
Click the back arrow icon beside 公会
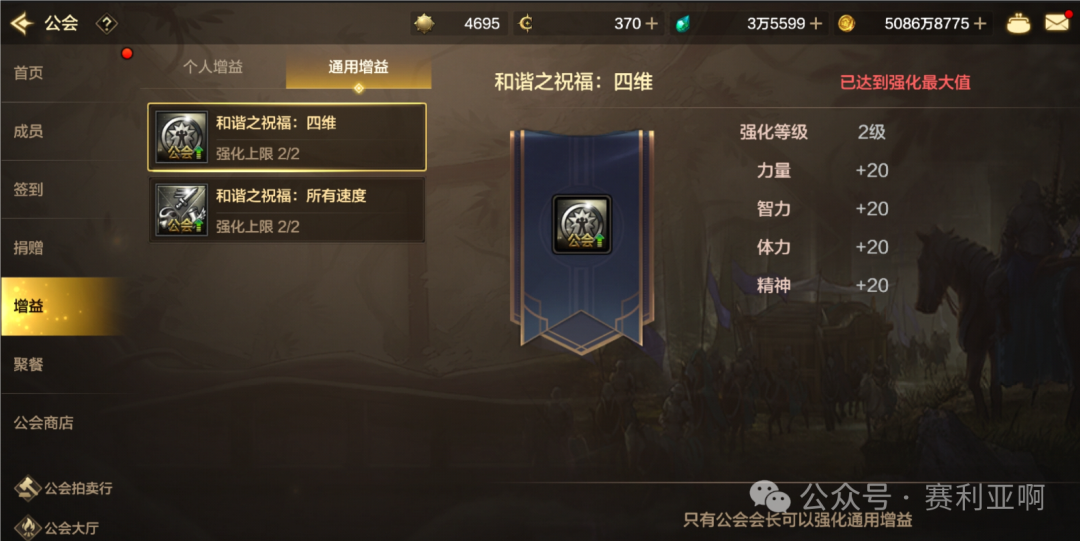point(22,23)
